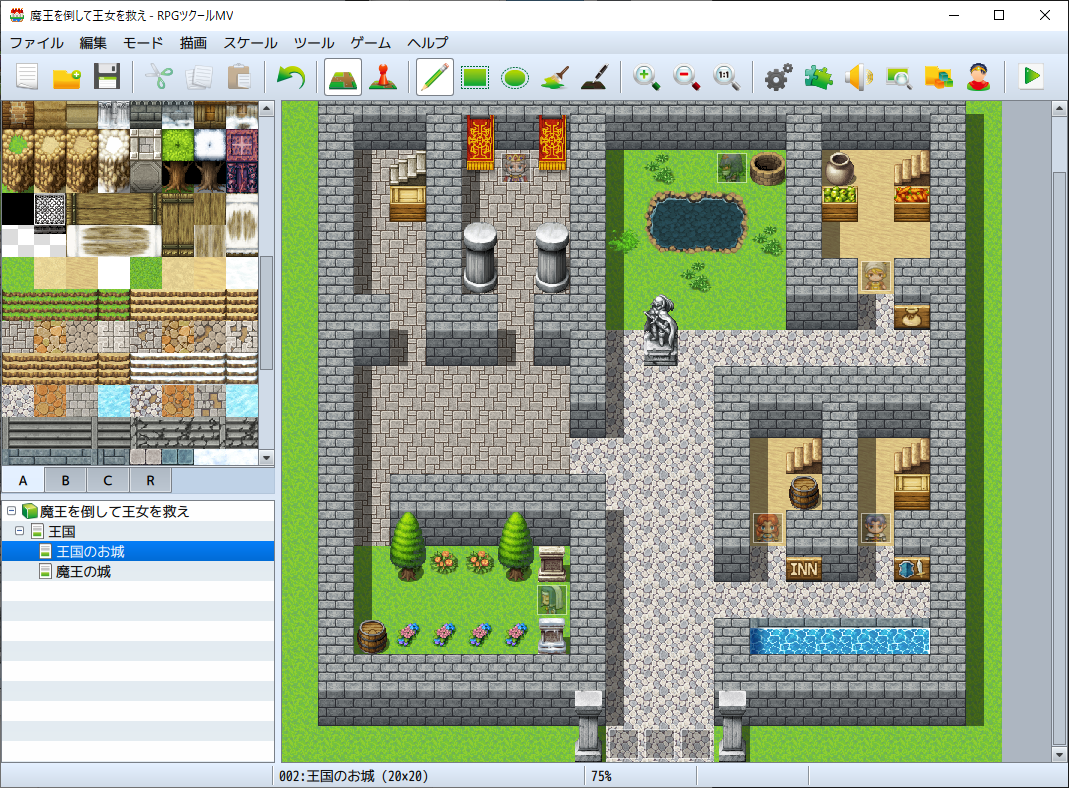Open the ファイル menu
Image resolution: width=1069 pixels, height=788 pixels.
(37, 43)
